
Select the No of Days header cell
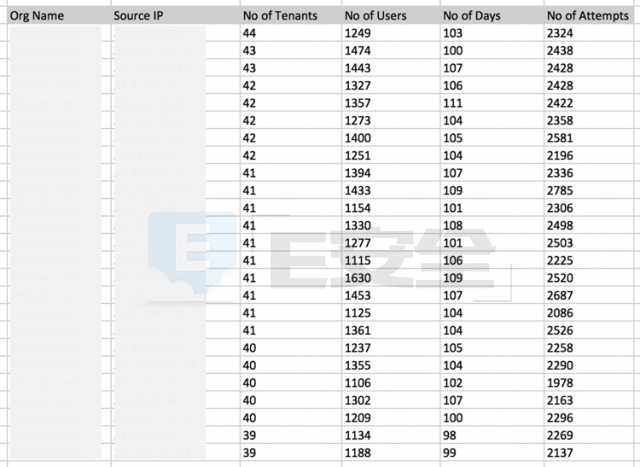point(492,16)
